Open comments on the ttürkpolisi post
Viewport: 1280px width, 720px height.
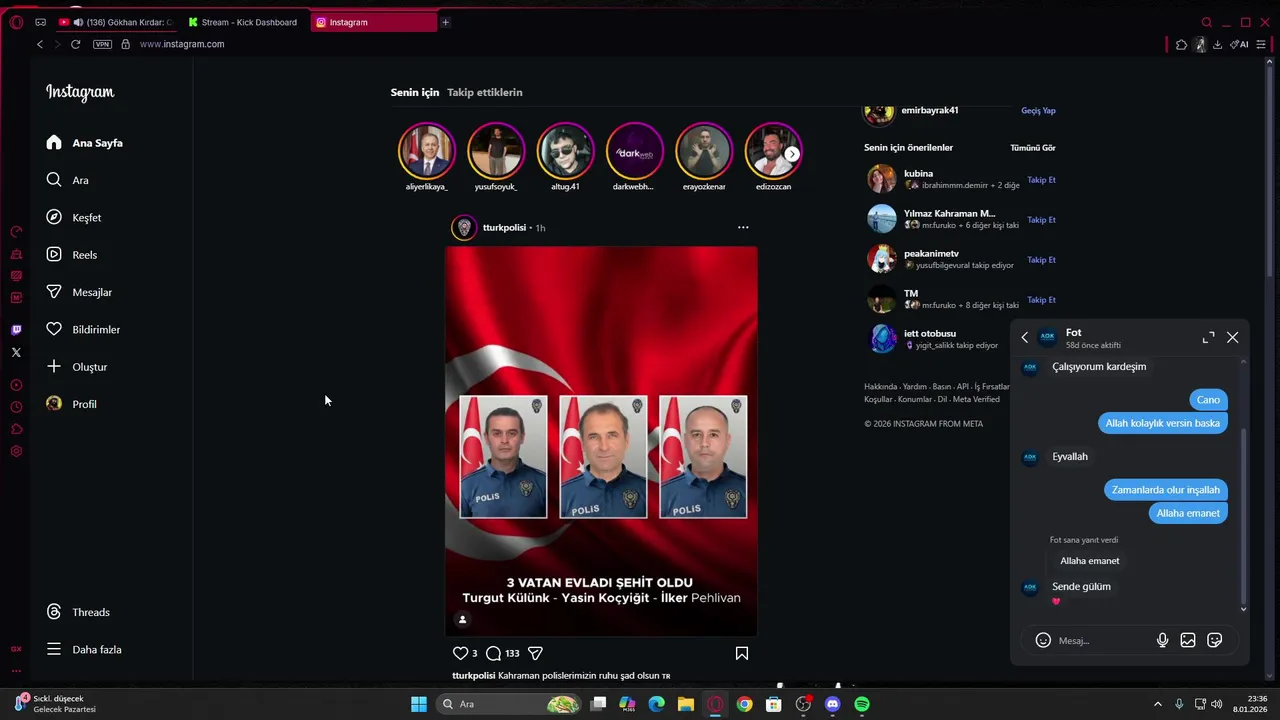pos(493,653)
